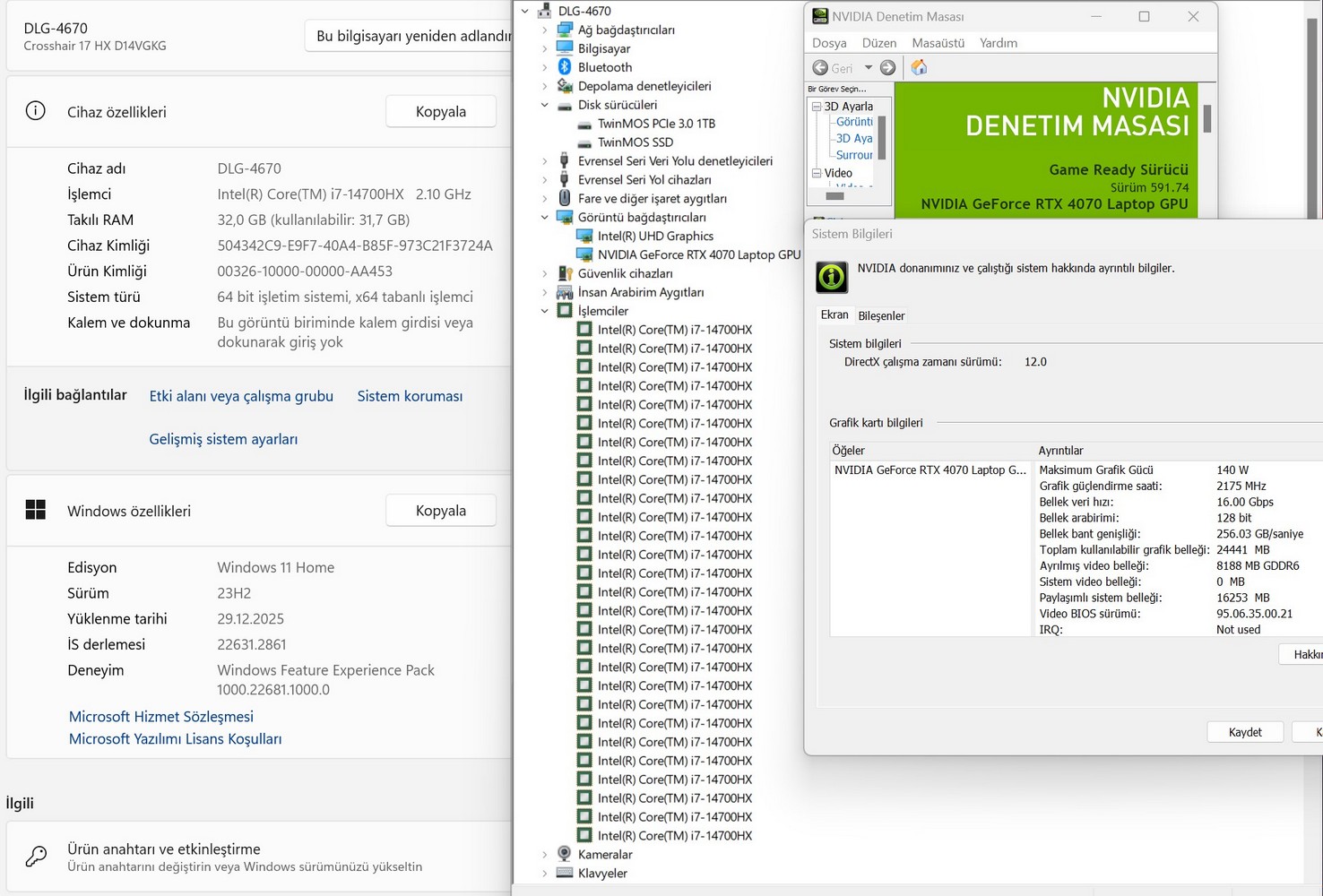Collapse the 3D Ayarları tree node
Screen dimensions: 1323x896
817,107
